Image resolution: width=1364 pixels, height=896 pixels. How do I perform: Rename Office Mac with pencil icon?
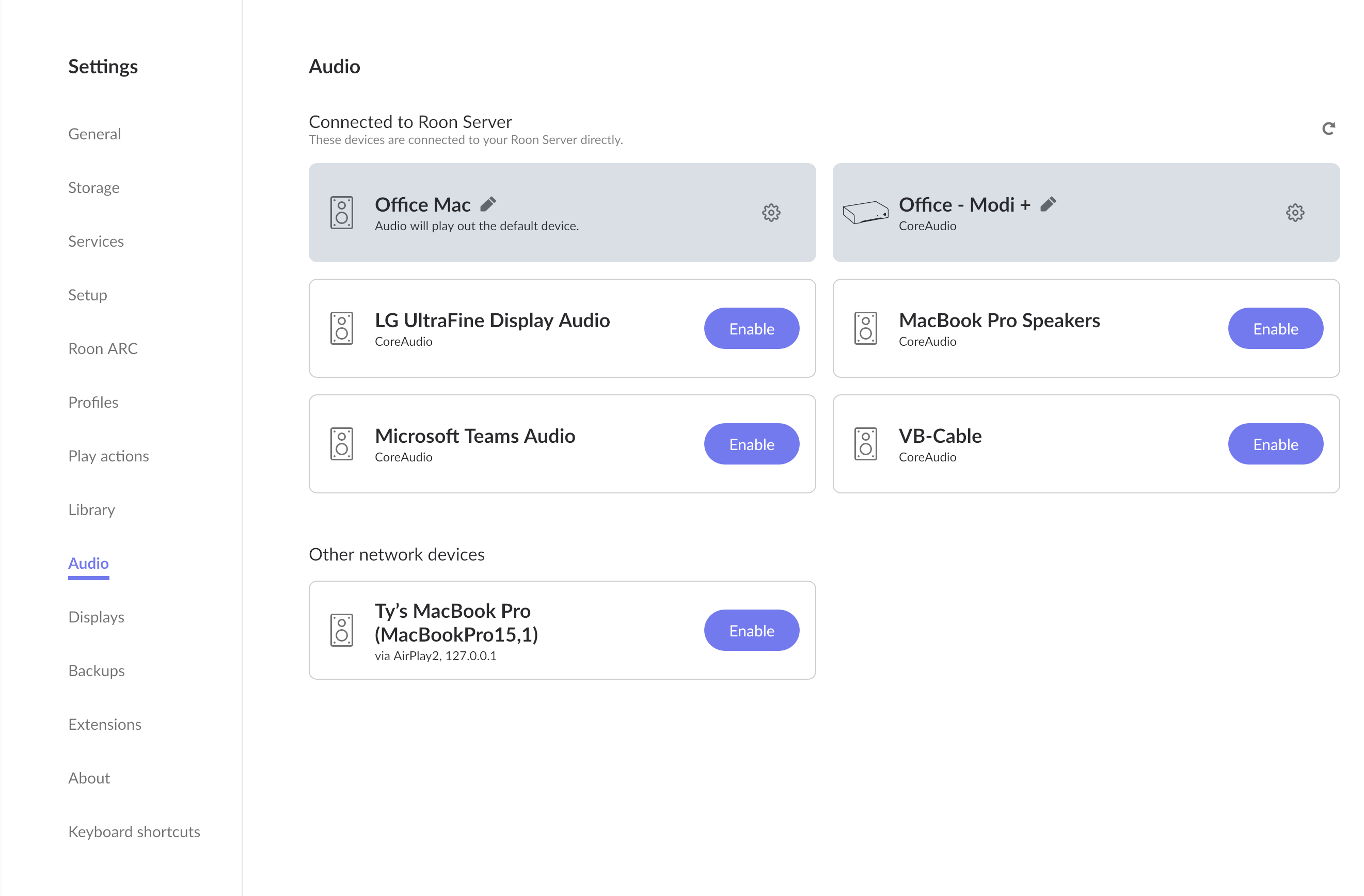488,204
